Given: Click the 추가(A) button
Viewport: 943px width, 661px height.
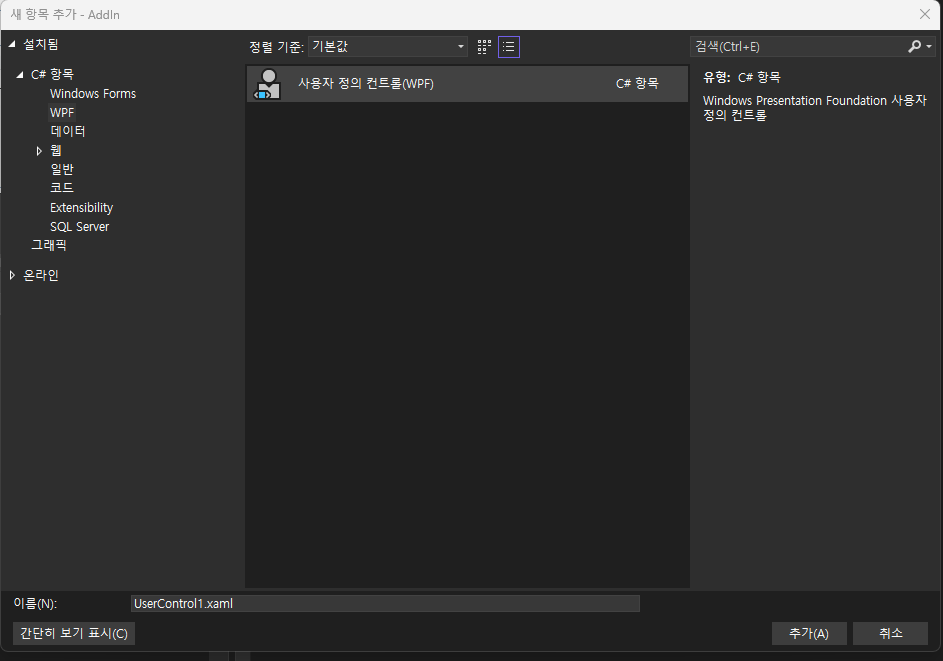Looking at the screenshot, I should pyautogui.click(x=809, y=633).
